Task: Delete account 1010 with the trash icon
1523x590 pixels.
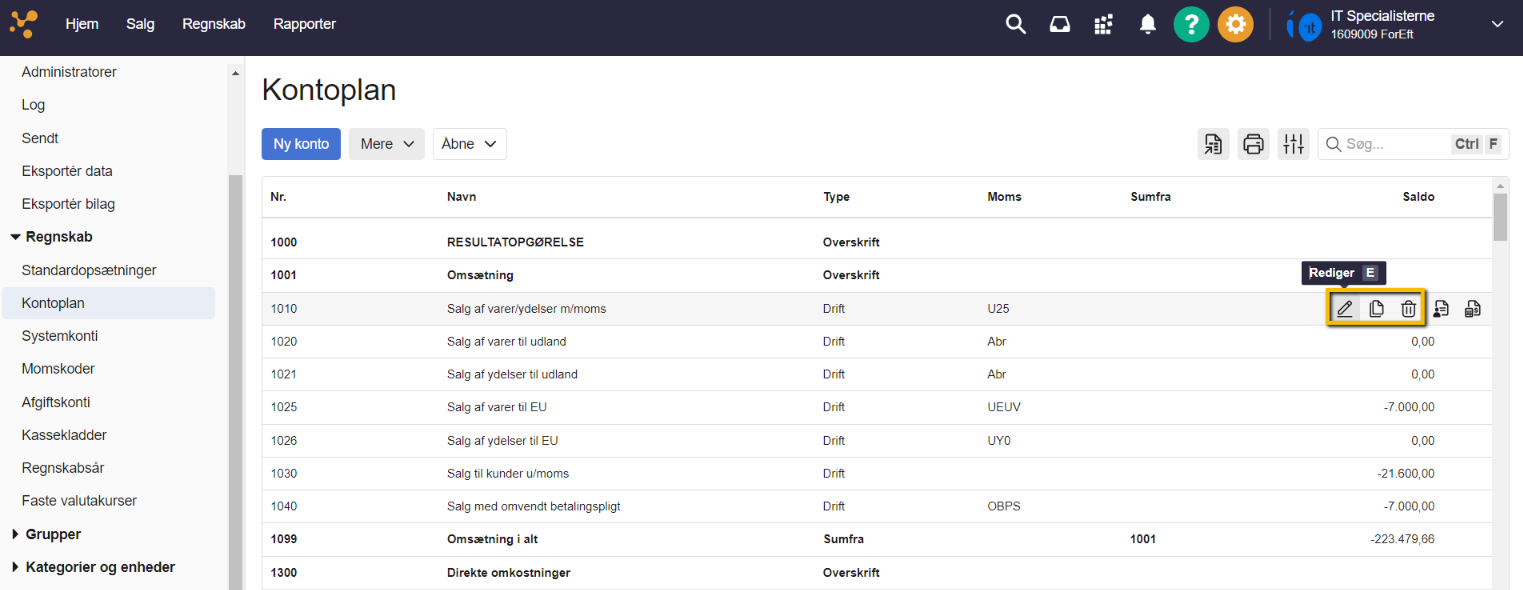Action: point(1408,309)
